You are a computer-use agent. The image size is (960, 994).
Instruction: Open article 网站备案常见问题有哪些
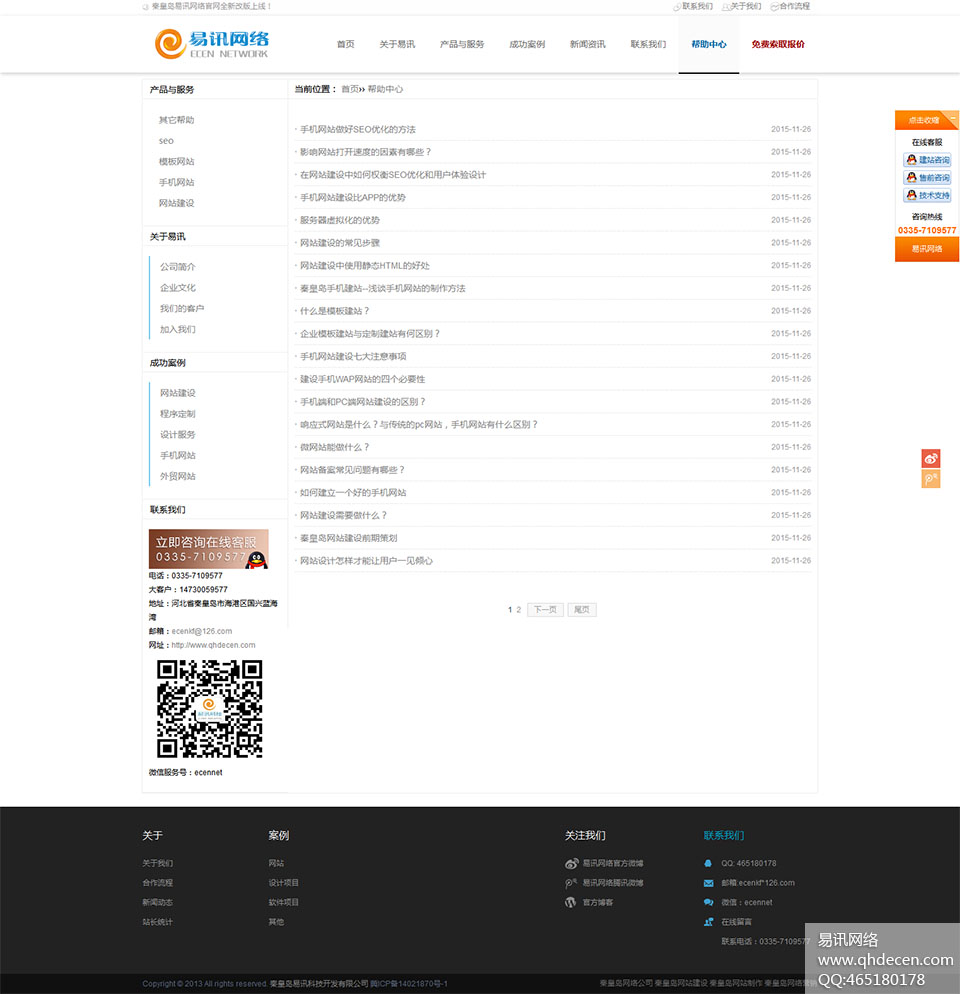click(x=352, y=470)
